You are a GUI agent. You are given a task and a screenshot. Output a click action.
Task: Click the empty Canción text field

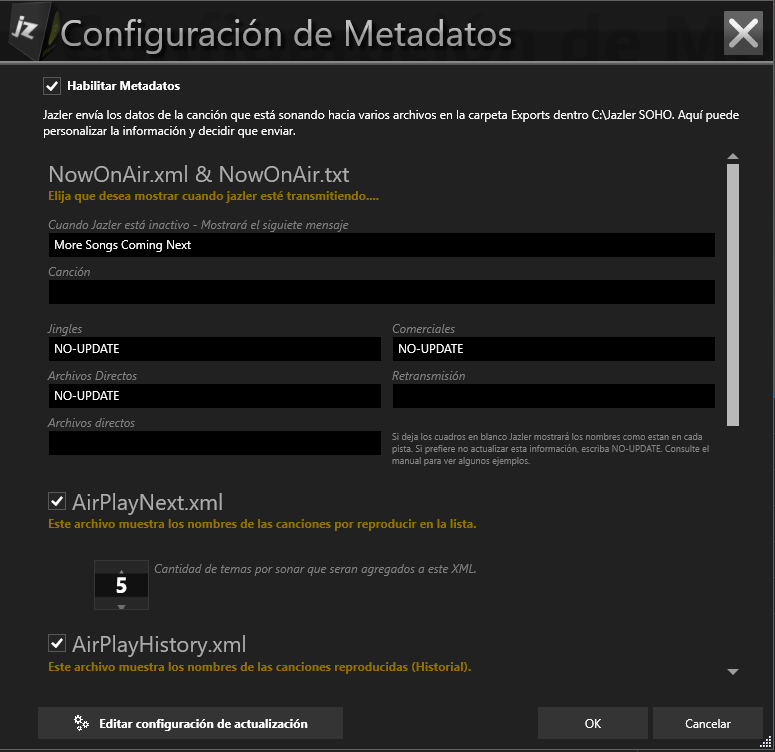point(381,292)
